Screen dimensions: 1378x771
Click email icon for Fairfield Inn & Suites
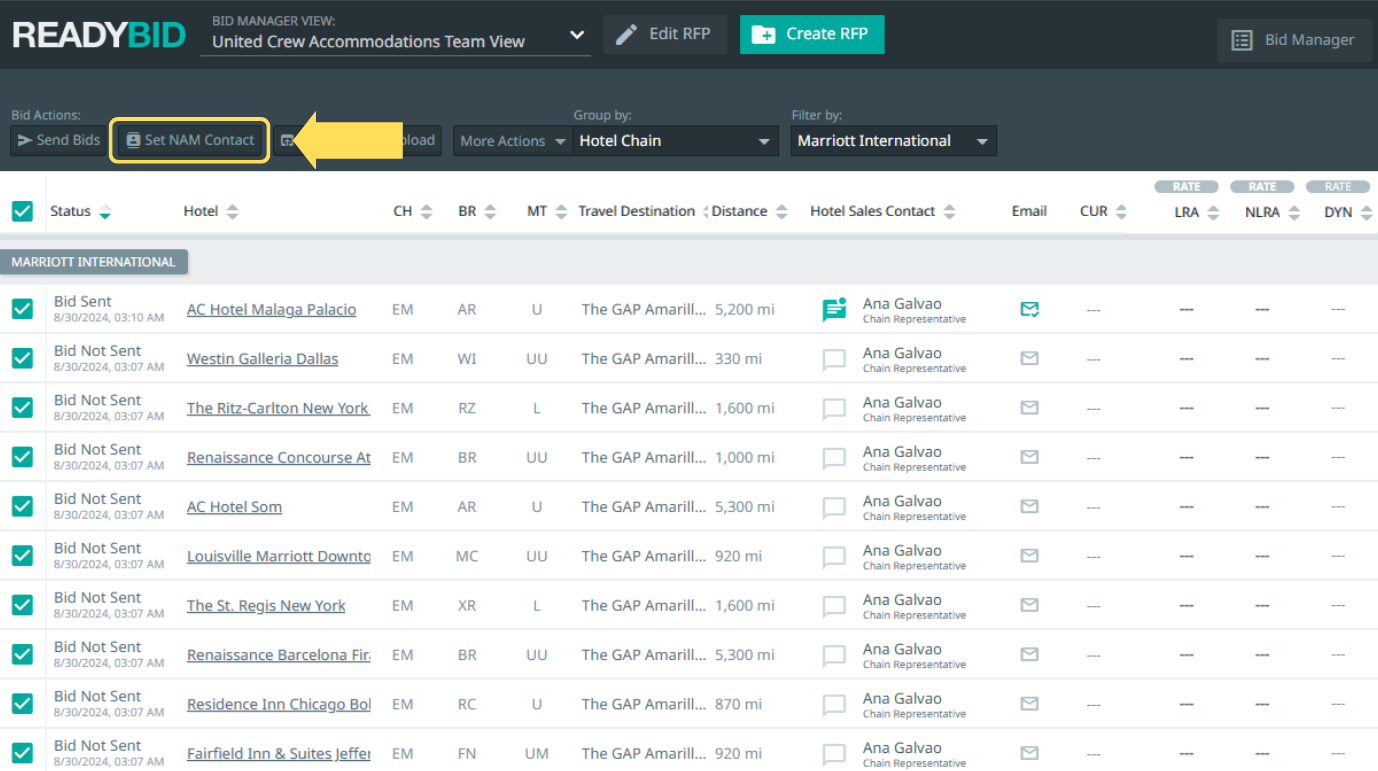[x=1029, y=753]
